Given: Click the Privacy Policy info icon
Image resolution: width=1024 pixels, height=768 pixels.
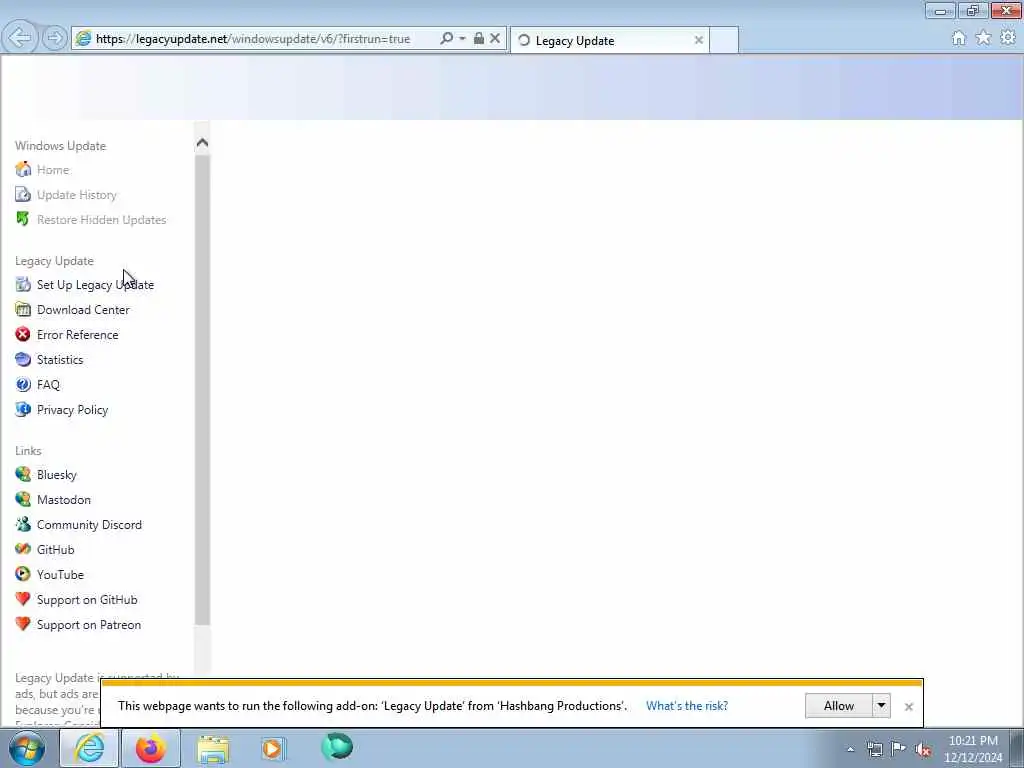Looking at the screenshot, I should coord(23,409).
